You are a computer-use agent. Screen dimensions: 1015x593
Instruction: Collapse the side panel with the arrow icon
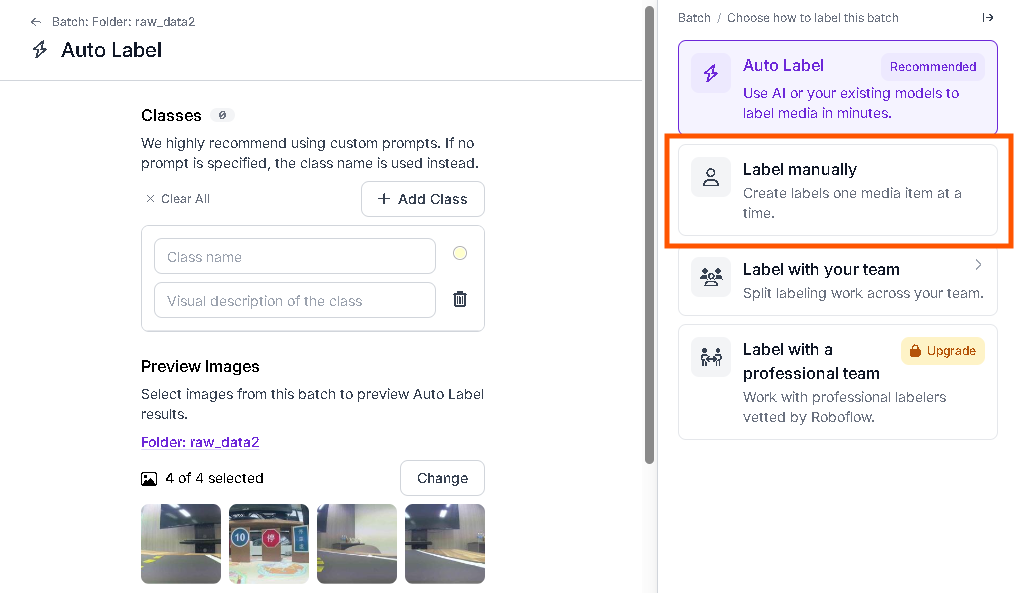tap(987, 17)
